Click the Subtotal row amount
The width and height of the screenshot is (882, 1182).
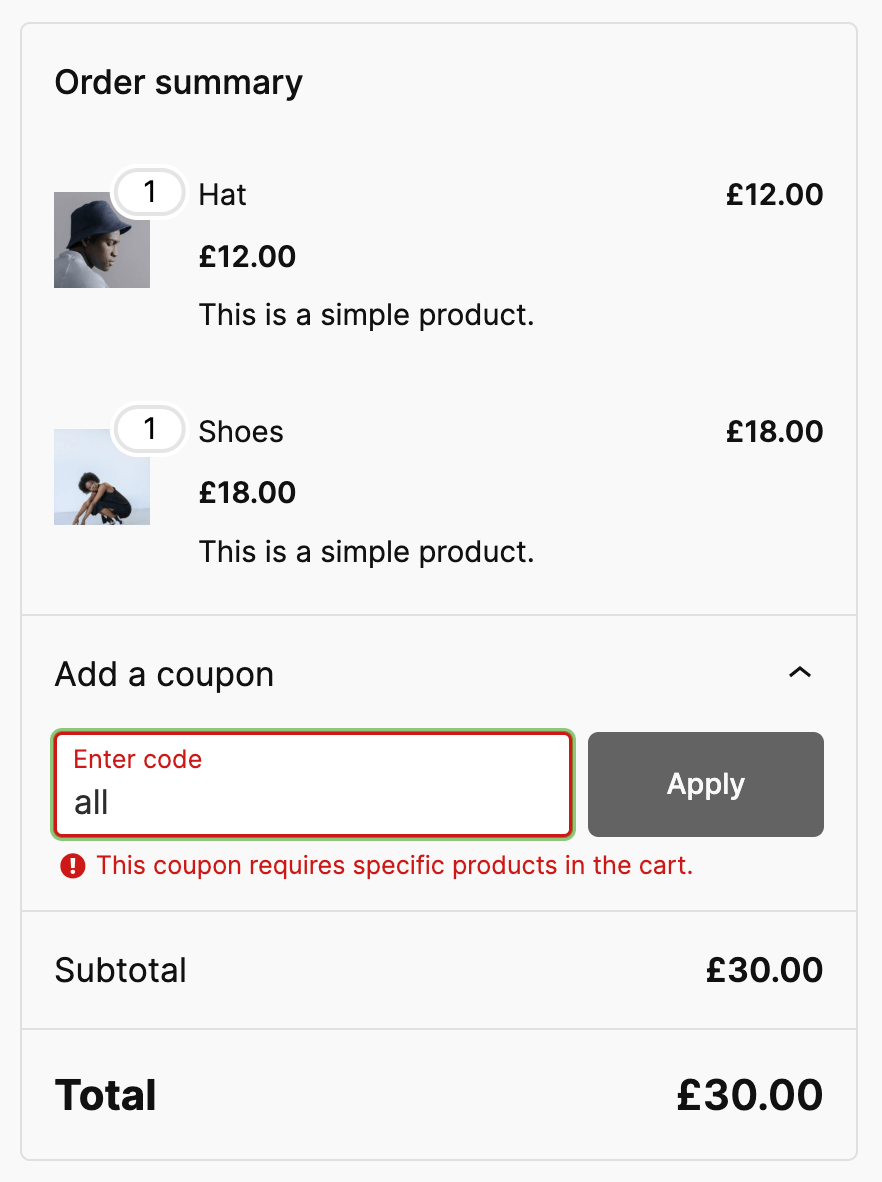pos(763,970)
